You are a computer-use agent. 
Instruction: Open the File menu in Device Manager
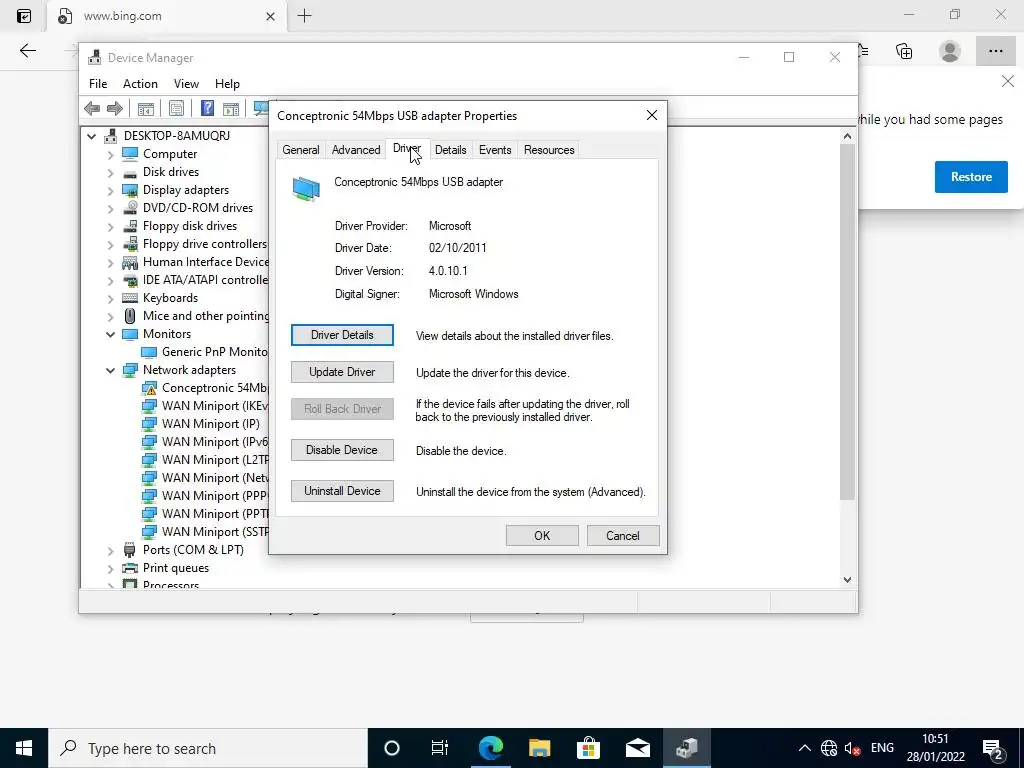(x=98, y=84)
